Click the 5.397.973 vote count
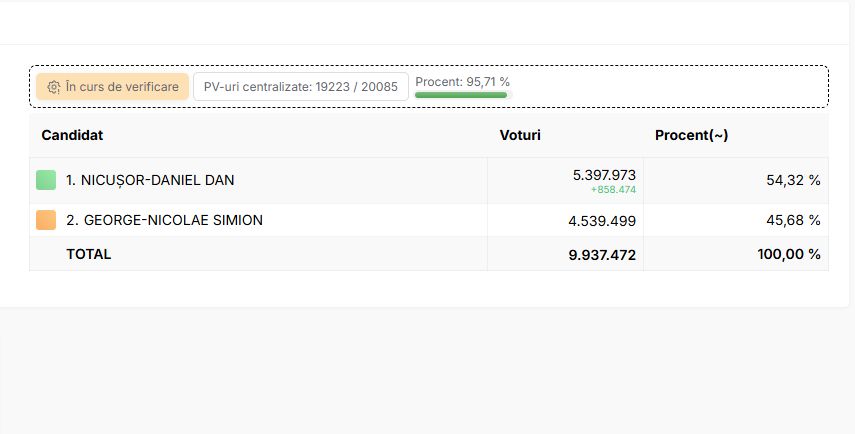 [604, 175]
